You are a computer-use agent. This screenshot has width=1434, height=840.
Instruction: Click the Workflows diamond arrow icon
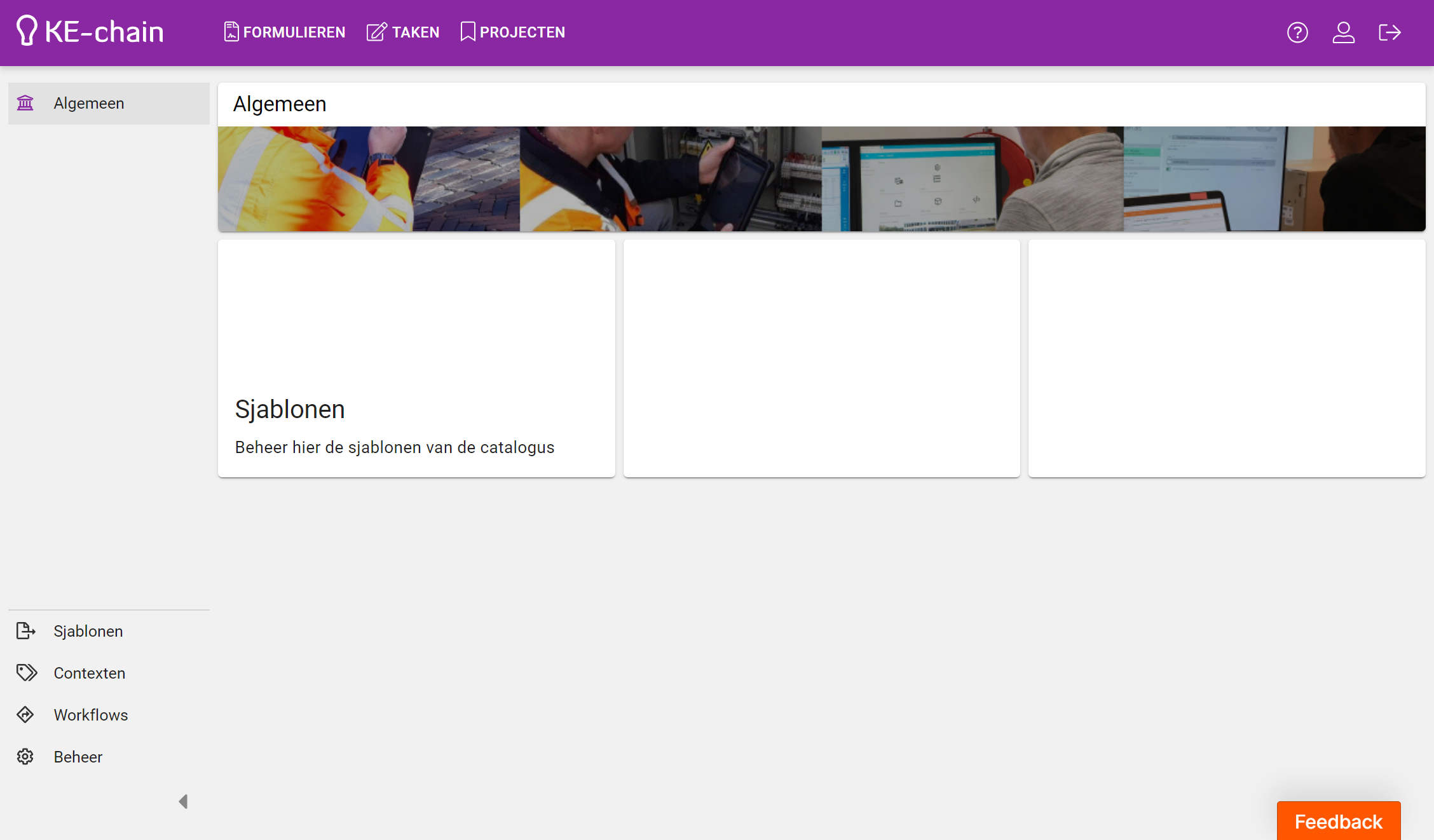[25, 715]
